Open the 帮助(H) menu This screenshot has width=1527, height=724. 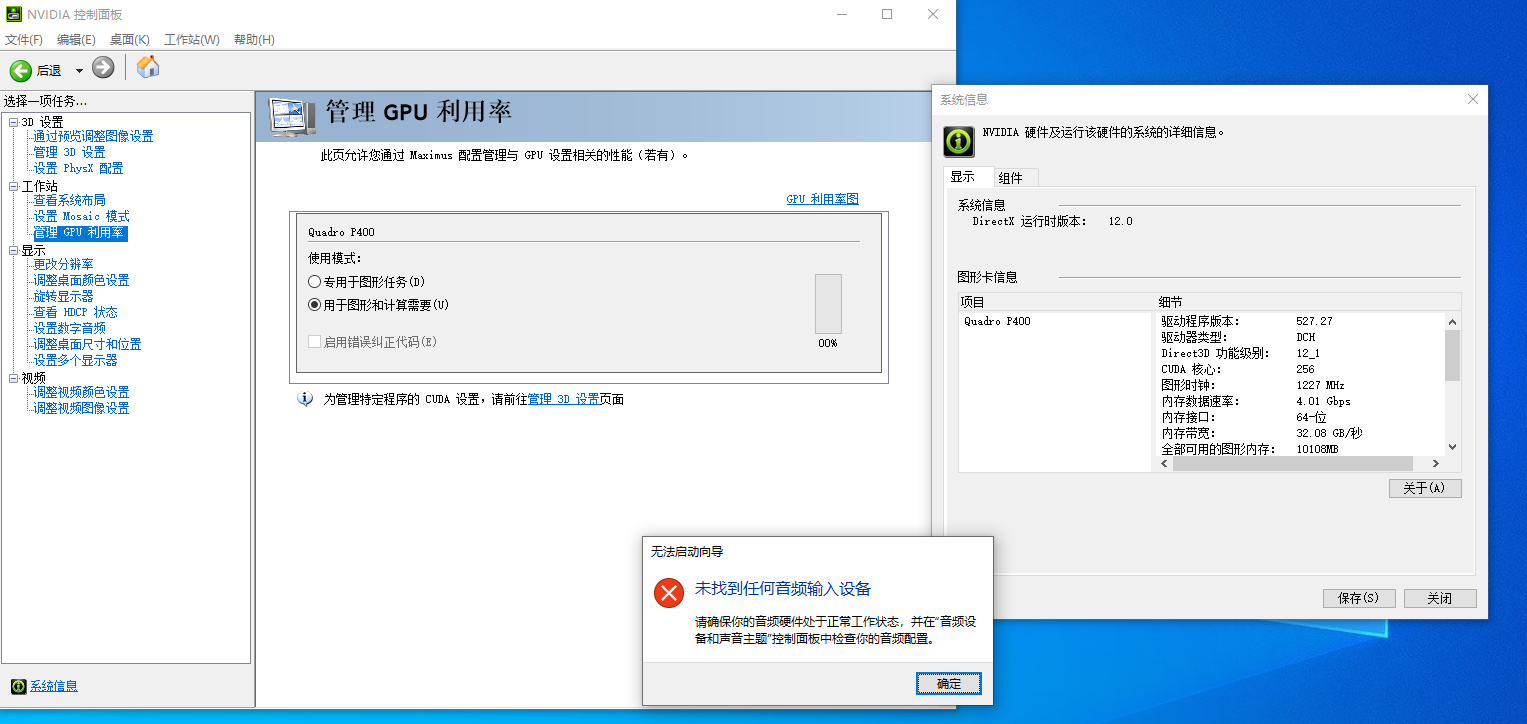(254, 40)
